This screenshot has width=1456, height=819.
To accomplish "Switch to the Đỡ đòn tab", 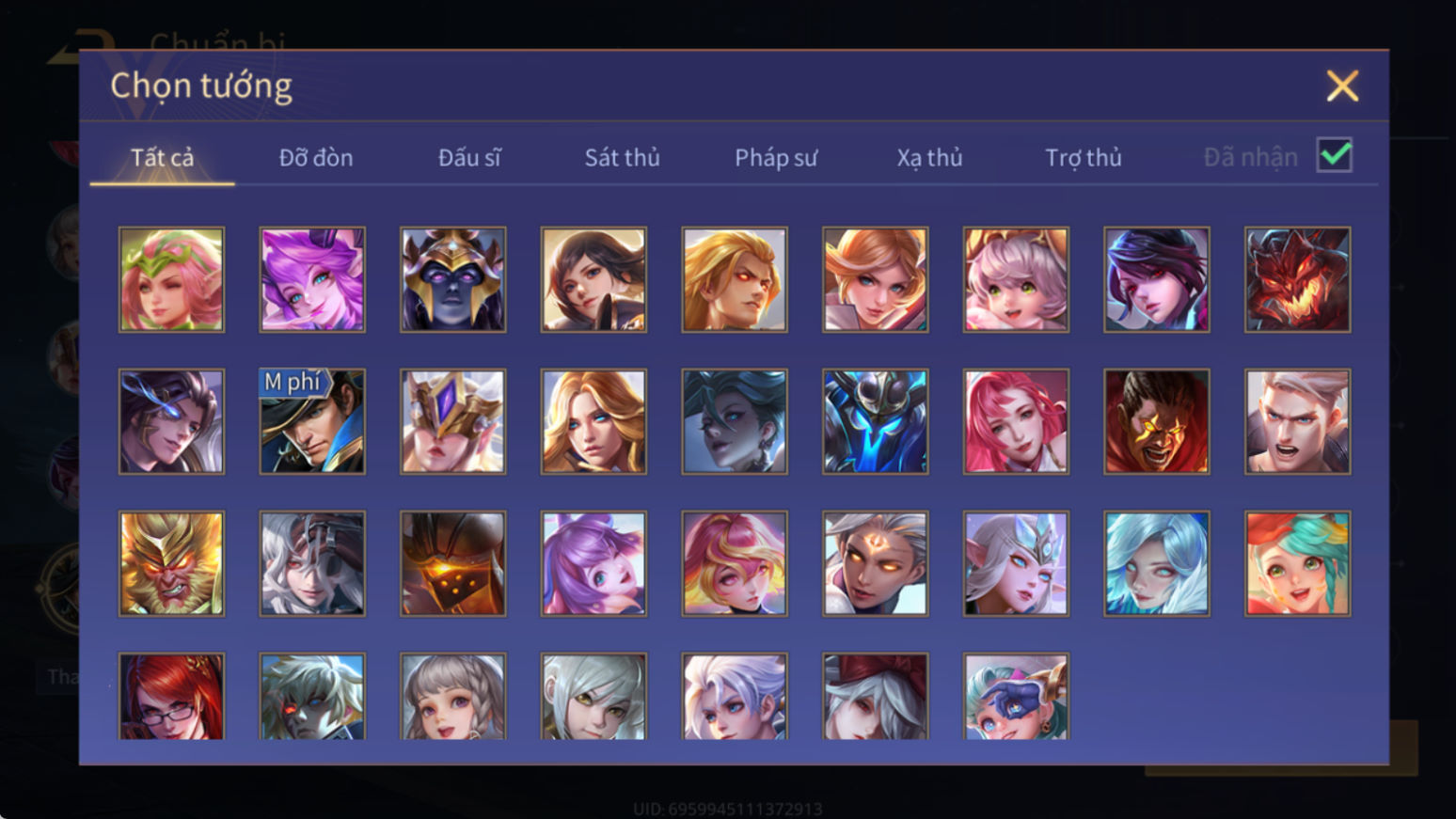I will coord(316,157).
